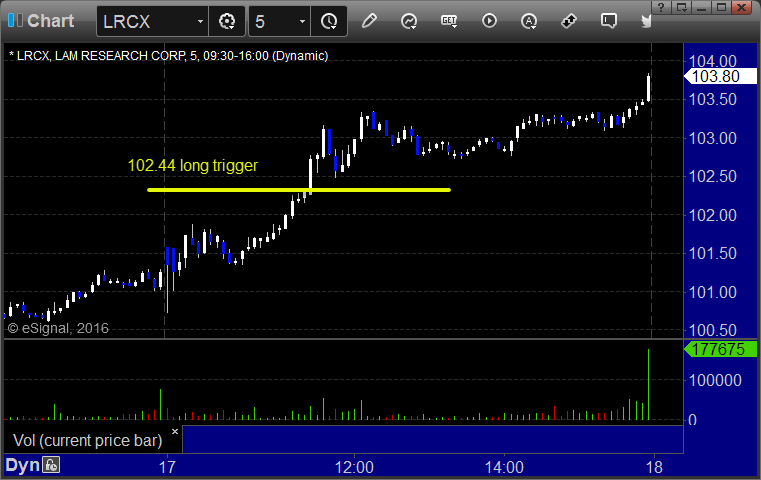This screenshot has height=480, width=761.
Task: Open the circled A dropdown icon
Action: coord(529,21)
